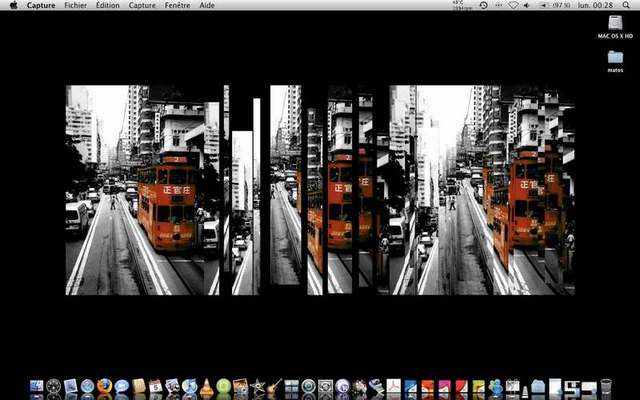Launch the orange Adobe CS icon in dock
Screen dimensions: 640x400
(427, 386)
